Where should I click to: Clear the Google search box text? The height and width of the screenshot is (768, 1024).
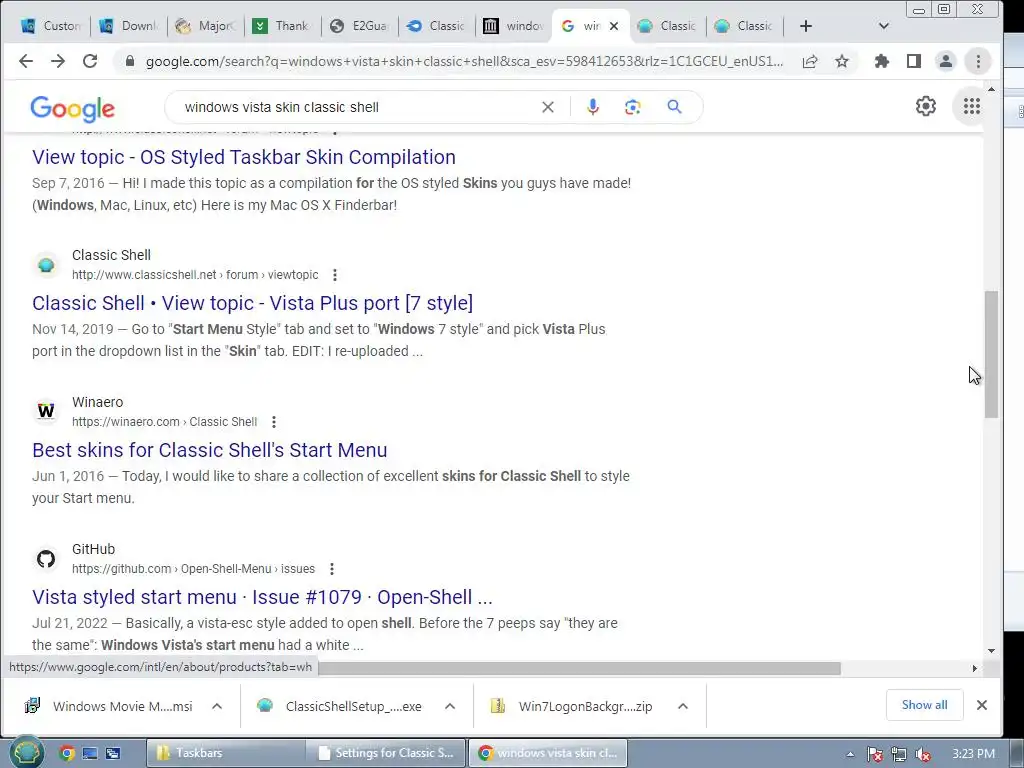tap(548, 107)
